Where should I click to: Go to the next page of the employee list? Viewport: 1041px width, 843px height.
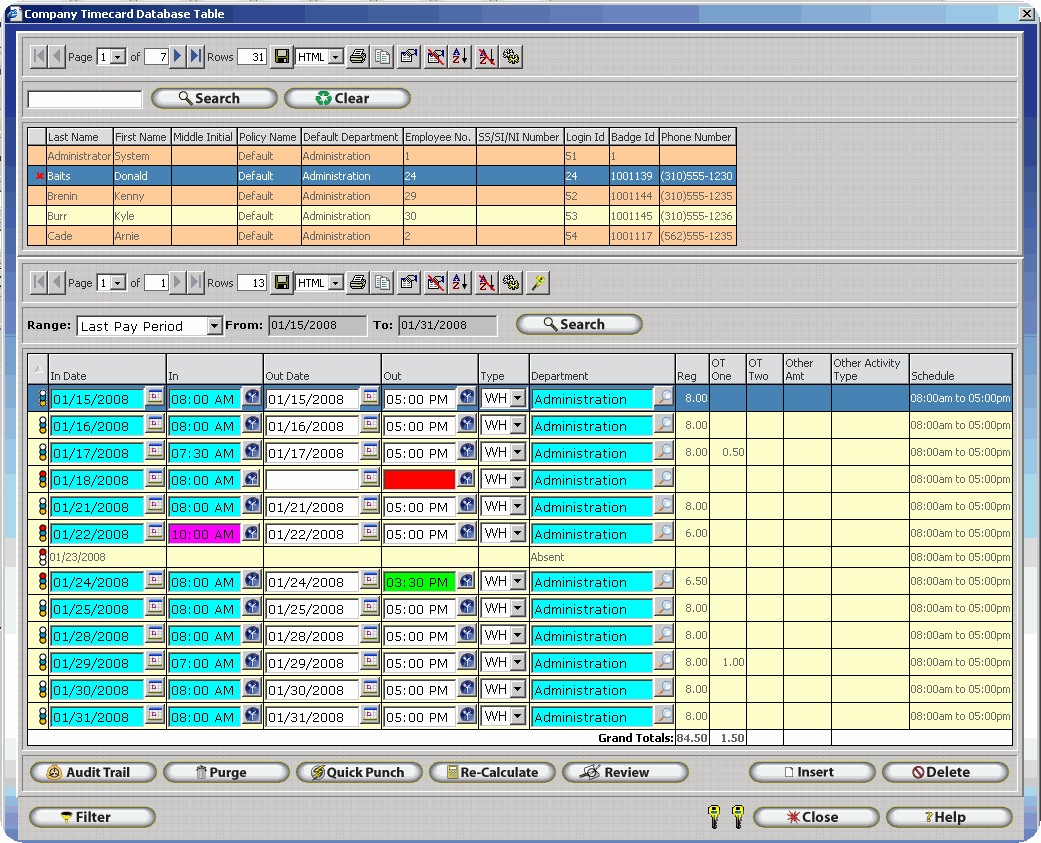point(178,57)
